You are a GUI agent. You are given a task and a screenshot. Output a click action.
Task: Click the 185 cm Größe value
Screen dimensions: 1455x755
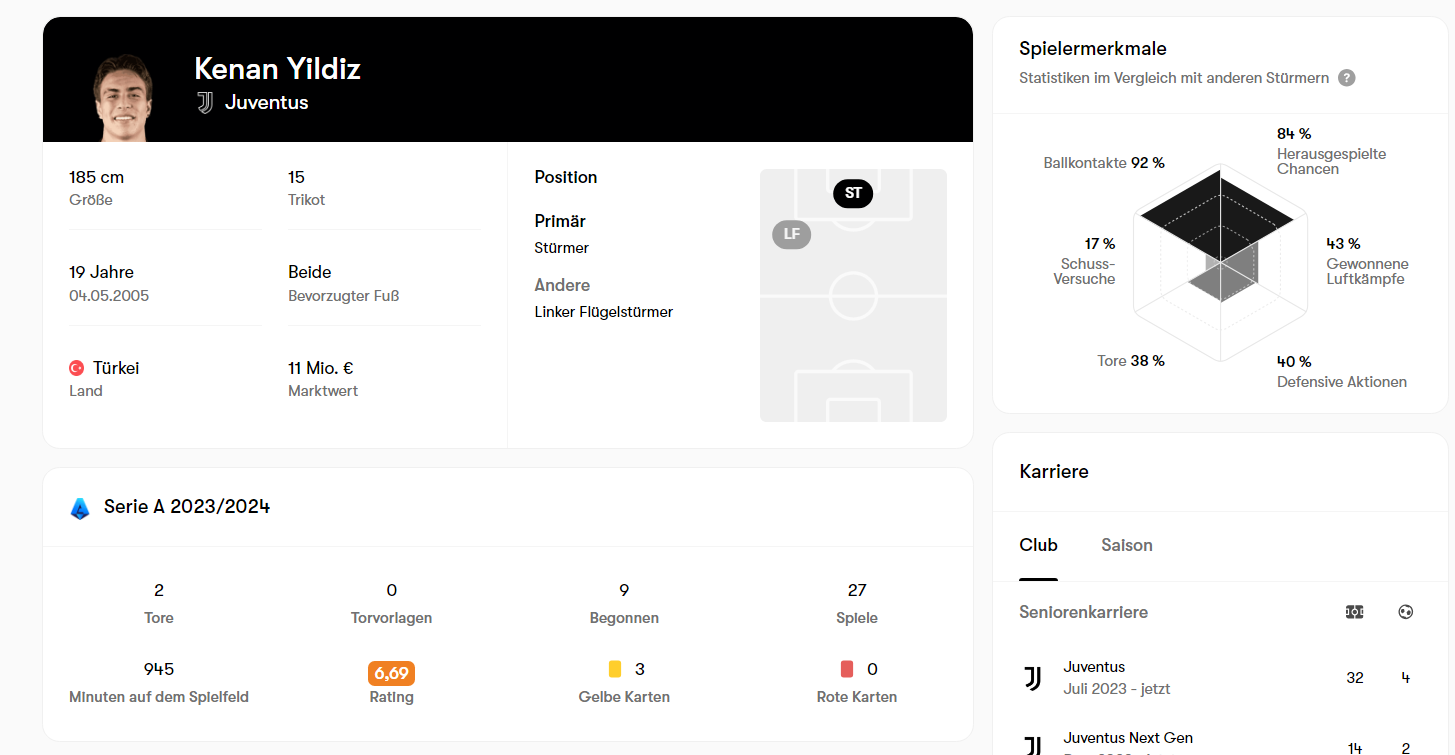[96, 177]
